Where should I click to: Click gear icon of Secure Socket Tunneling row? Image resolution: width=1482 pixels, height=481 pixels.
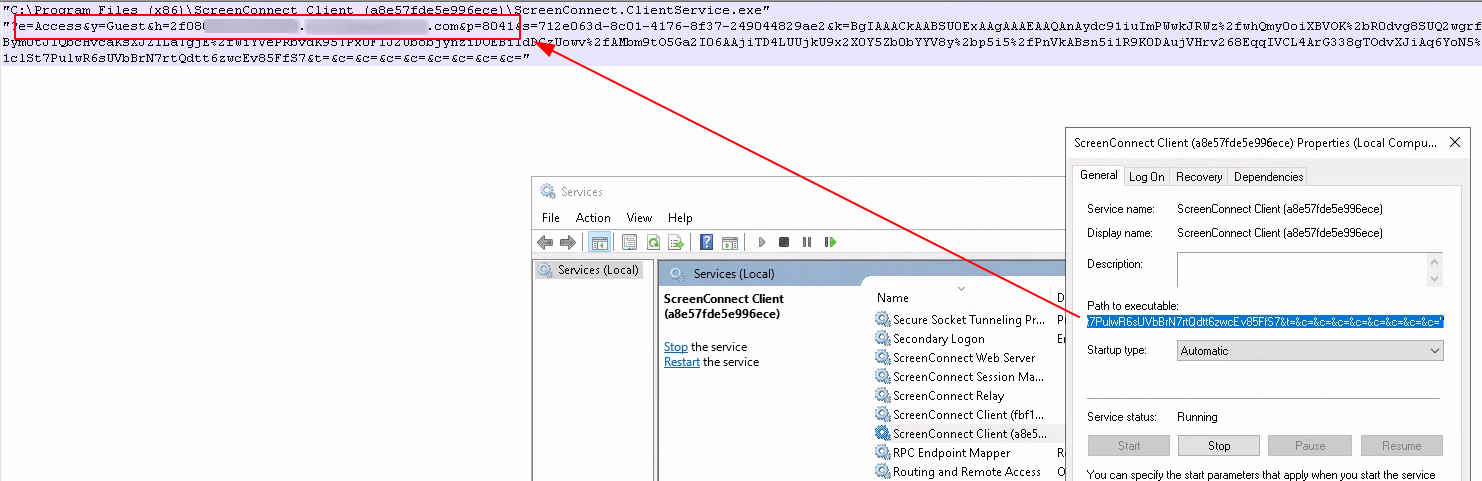[x=882, y=320]
